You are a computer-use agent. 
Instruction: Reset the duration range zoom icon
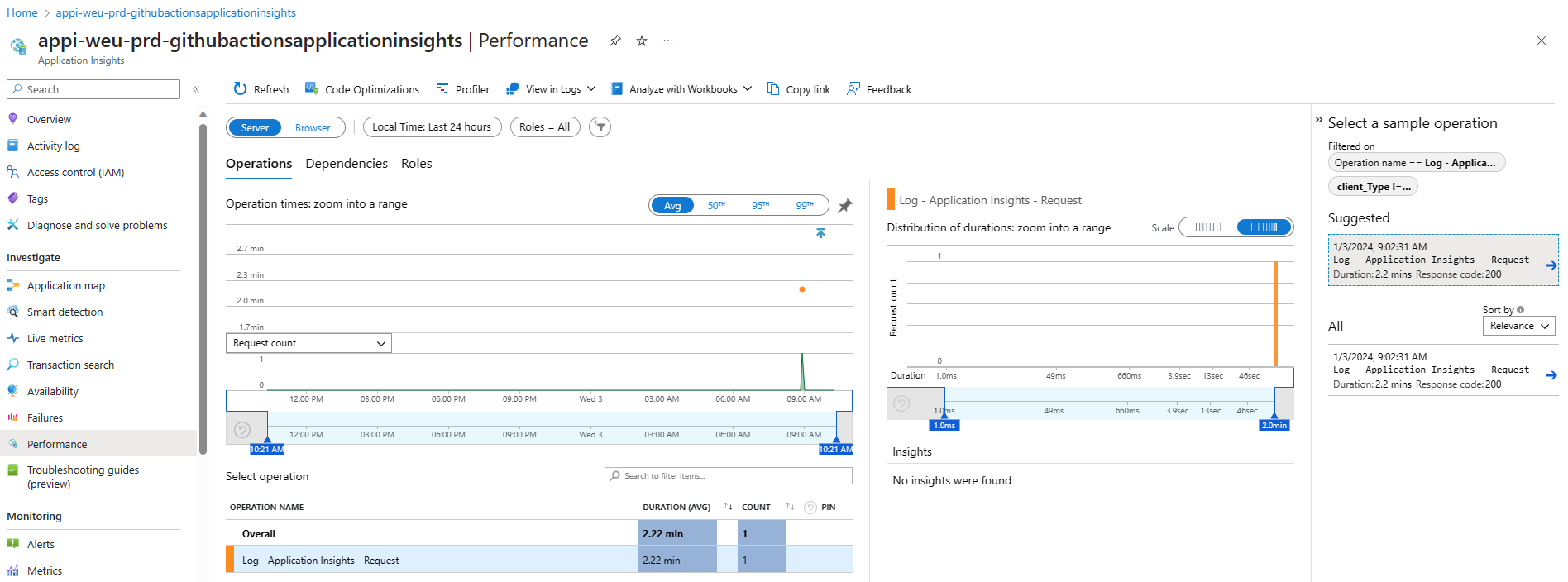(x=901, y=403)
